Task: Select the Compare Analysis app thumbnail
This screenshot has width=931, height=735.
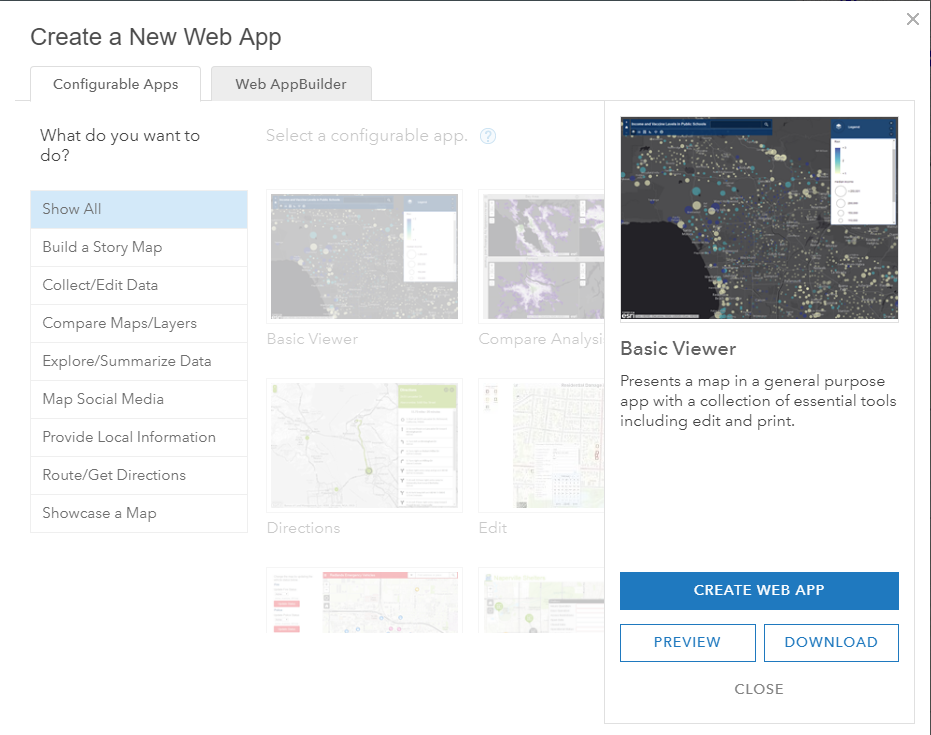Action: pos(542,256)
